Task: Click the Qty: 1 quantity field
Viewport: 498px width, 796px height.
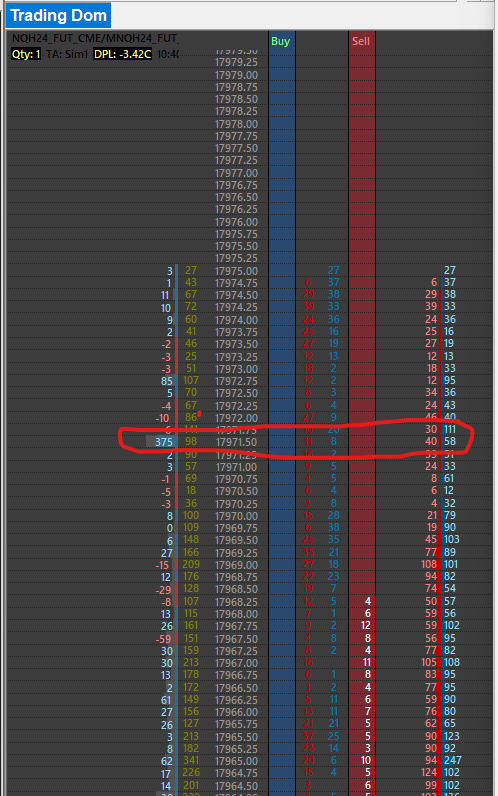Action: pos(26,54)
